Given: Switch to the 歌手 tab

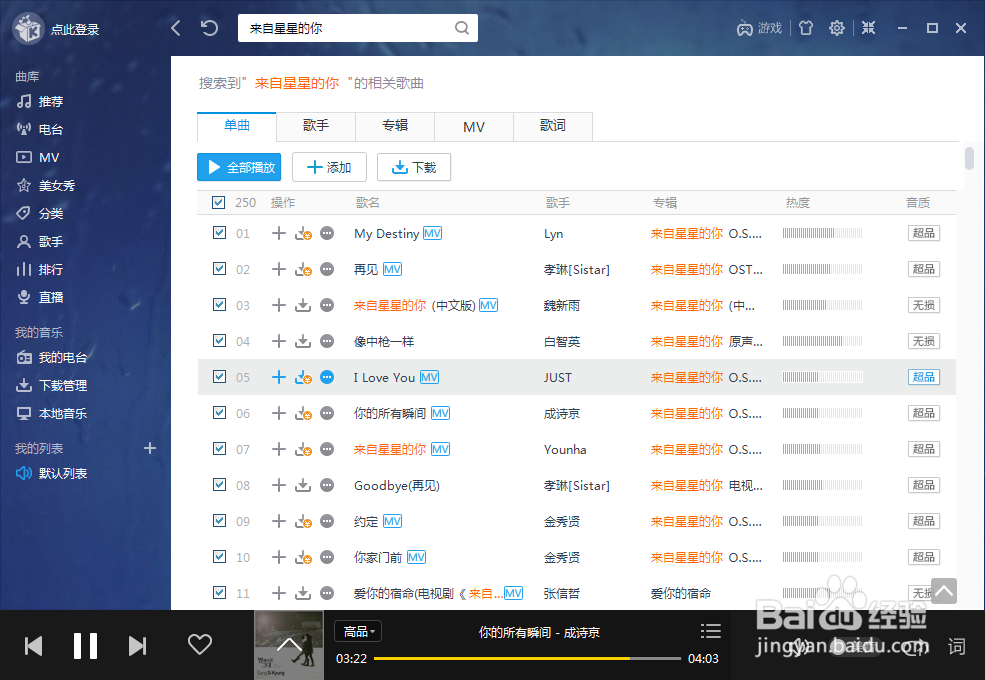Looking at the screenshot, I should click(316, 126).
